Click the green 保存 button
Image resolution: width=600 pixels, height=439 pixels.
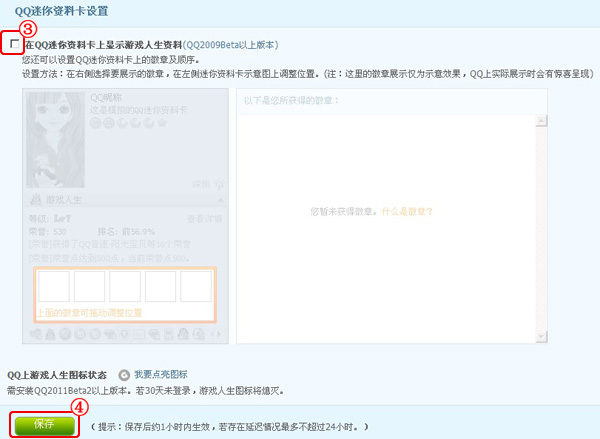[45, 425]
